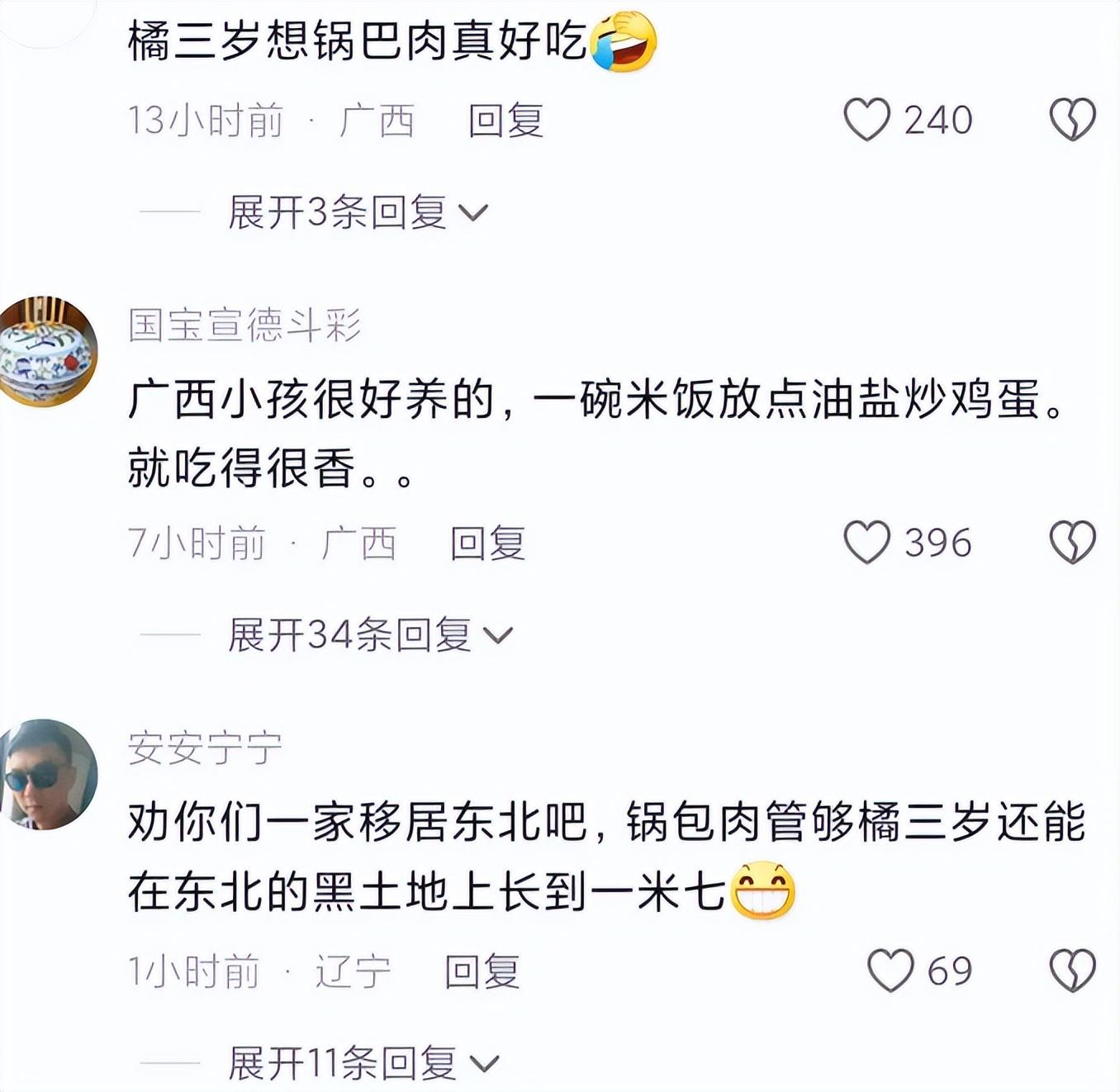Open 国宝宣德斗彩's porcelain avatar
The height and width of the screenshot is (1092, 1120).
(49, 352)
